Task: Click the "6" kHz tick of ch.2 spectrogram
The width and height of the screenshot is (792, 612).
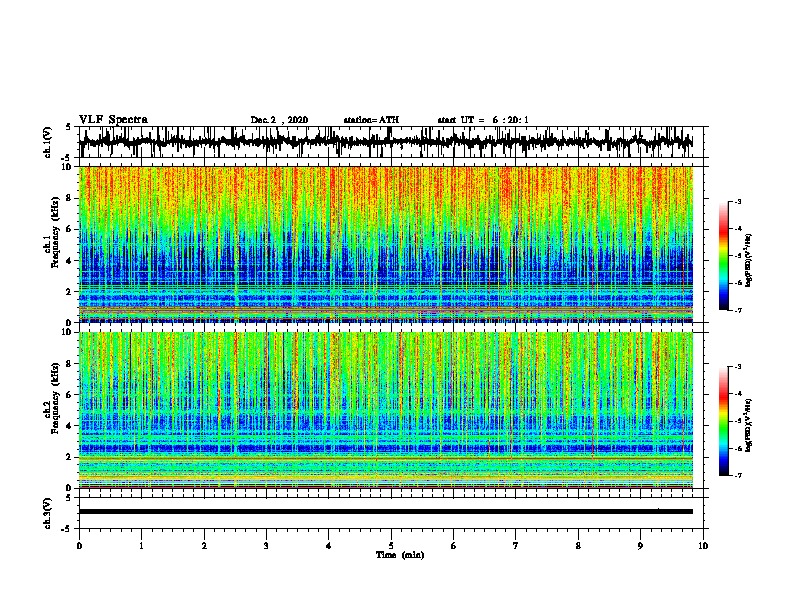Action: point(69,395)
